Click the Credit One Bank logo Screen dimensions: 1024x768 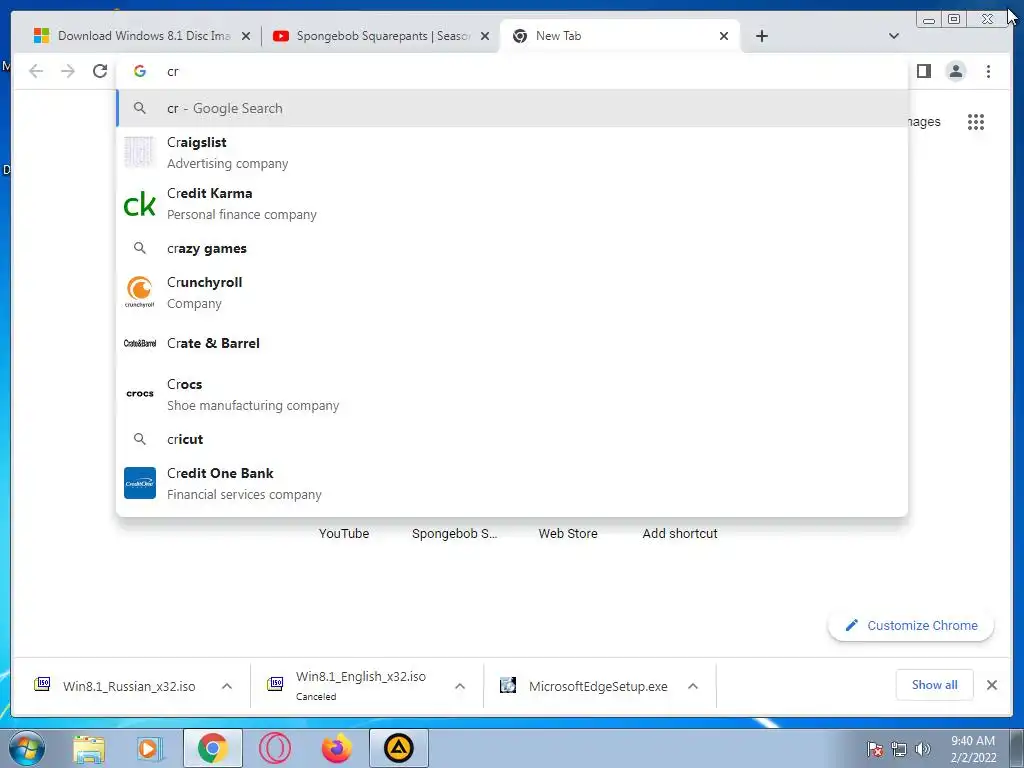tap(140, 483)
